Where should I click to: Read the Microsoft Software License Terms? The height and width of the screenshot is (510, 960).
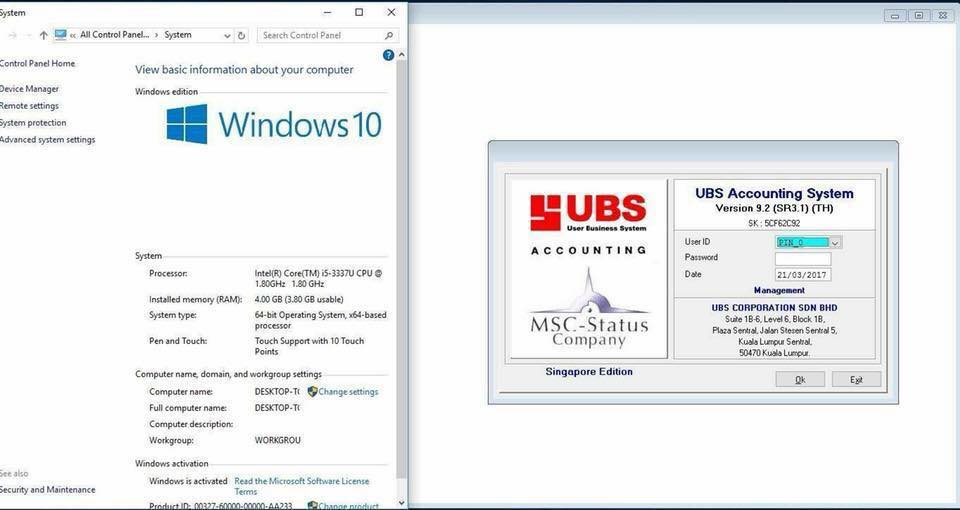(302, 486)
